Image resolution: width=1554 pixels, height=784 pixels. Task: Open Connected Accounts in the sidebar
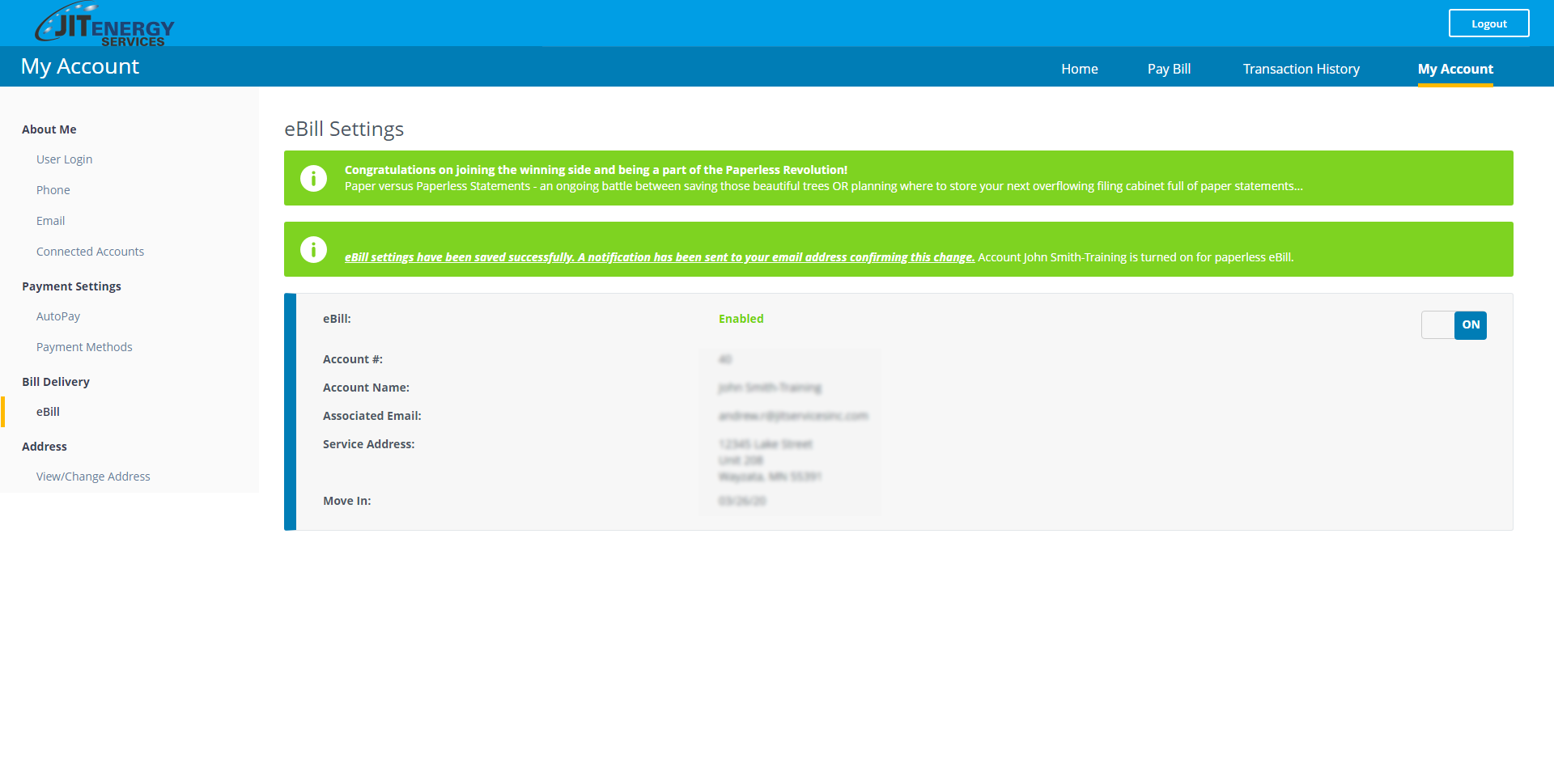pos(90,252)
